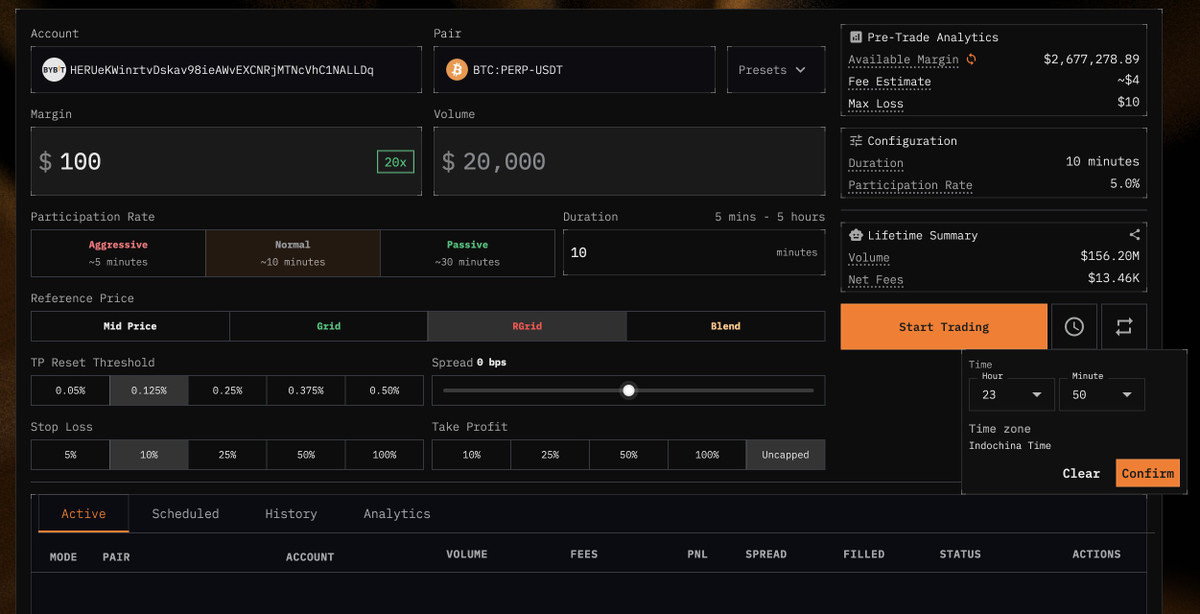Click the Lifetime Summary Volume label

click(869, 258)
